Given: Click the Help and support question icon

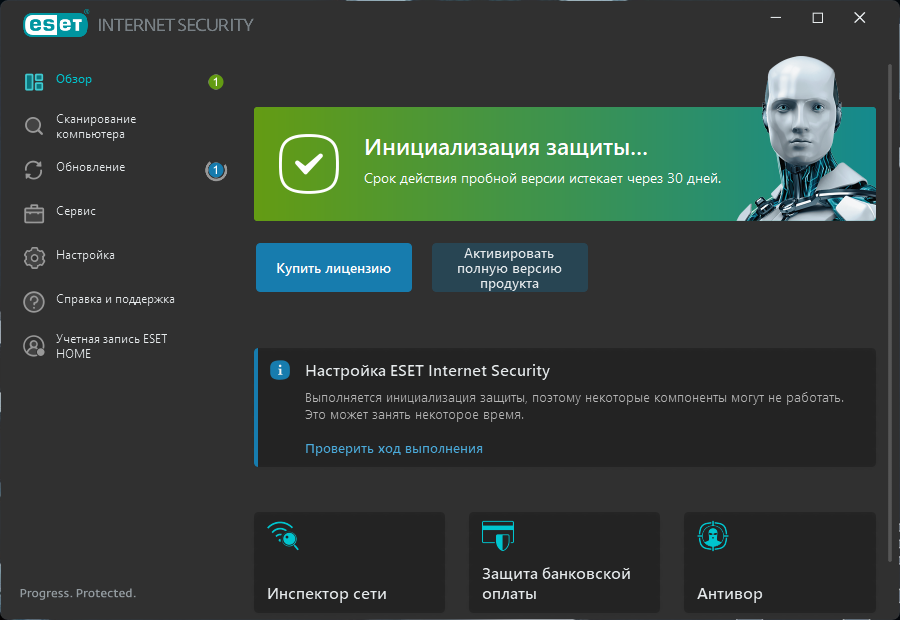Looking at the screenshot, I should [34, 302].
